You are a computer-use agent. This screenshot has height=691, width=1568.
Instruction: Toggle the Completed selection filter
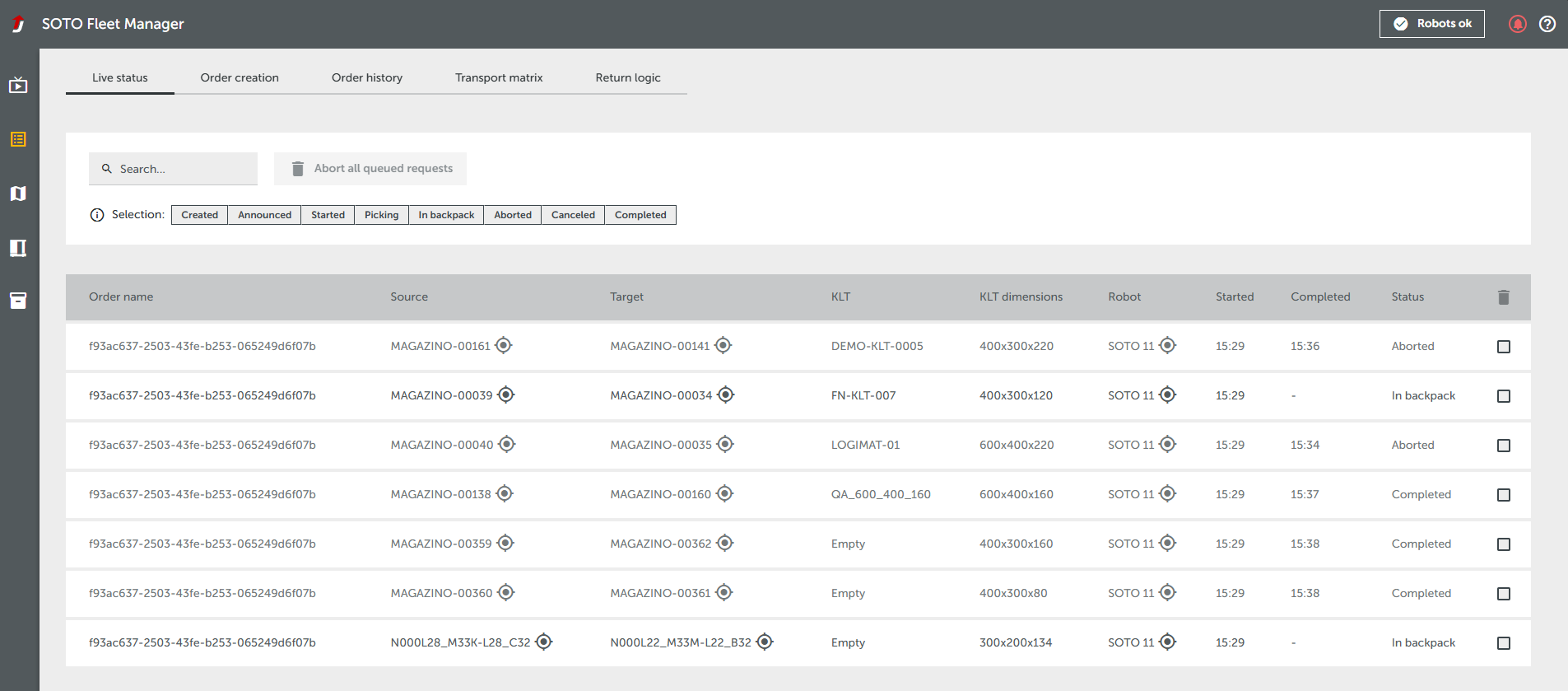640,215
